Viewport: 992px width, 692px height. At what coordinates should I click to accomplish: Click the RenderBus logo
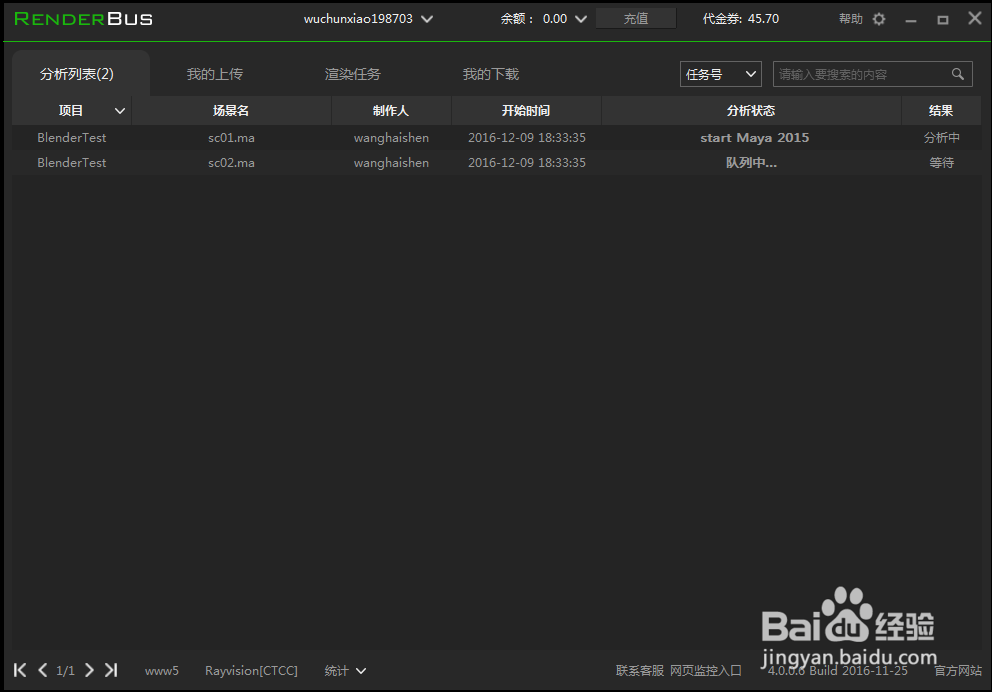(x=84, y=19)
